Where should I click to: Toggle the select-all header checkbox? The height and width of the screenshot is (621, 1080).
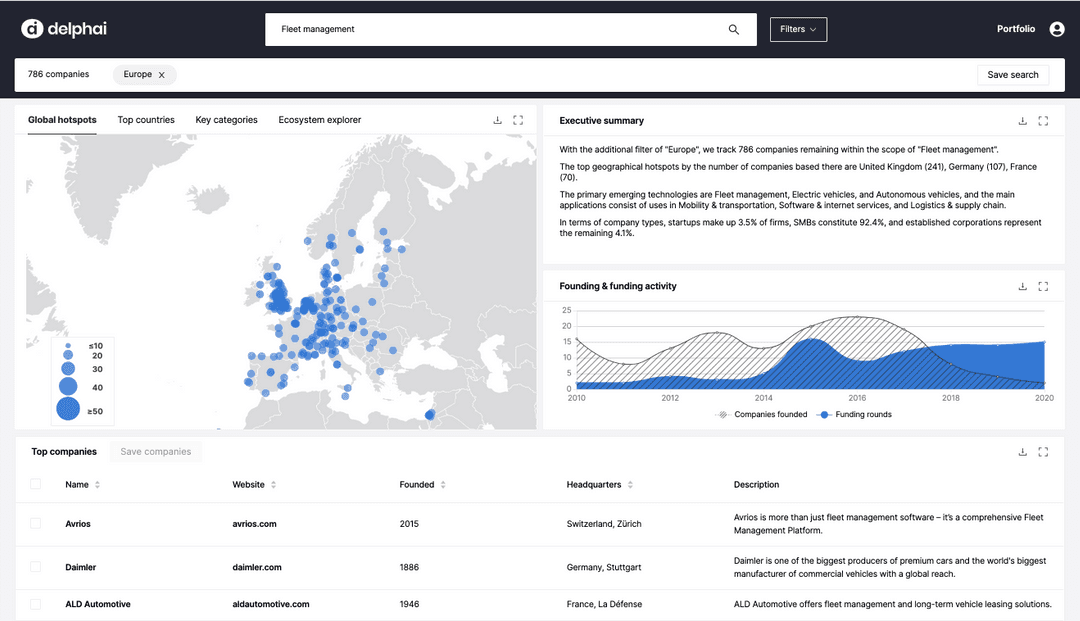point(36,484)
